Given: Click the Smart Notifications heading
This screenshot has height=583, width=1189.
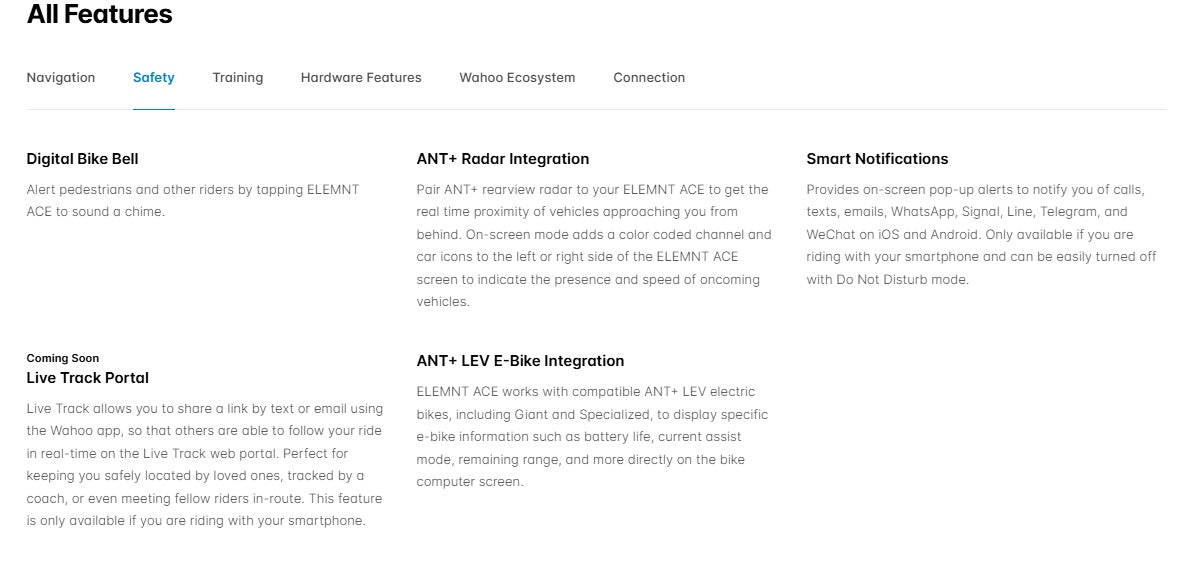Looking at the screenshot, I should tap(877, 159).
